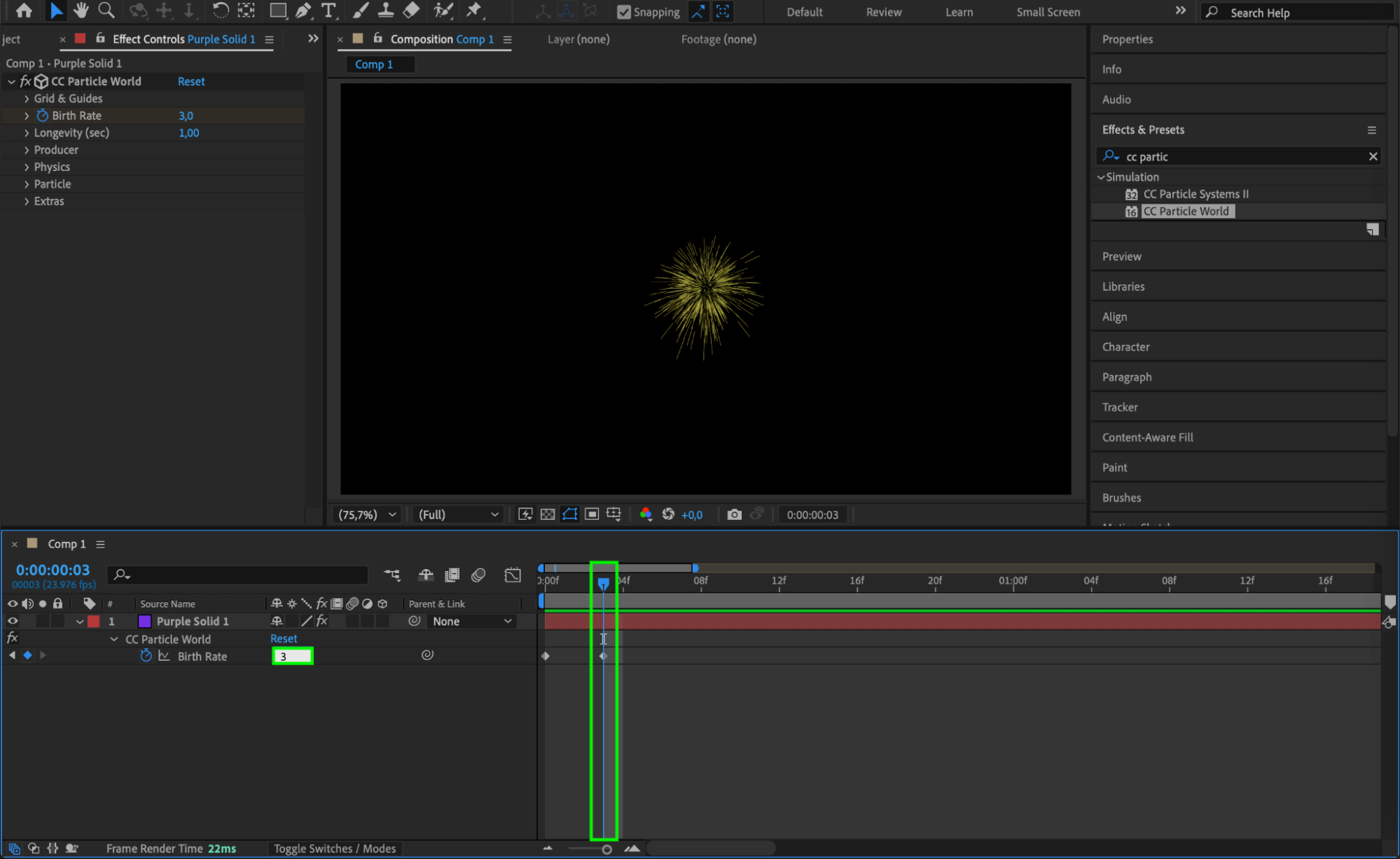
Task: Toggle the Snapping checkbox
Action: coord(624,12)
